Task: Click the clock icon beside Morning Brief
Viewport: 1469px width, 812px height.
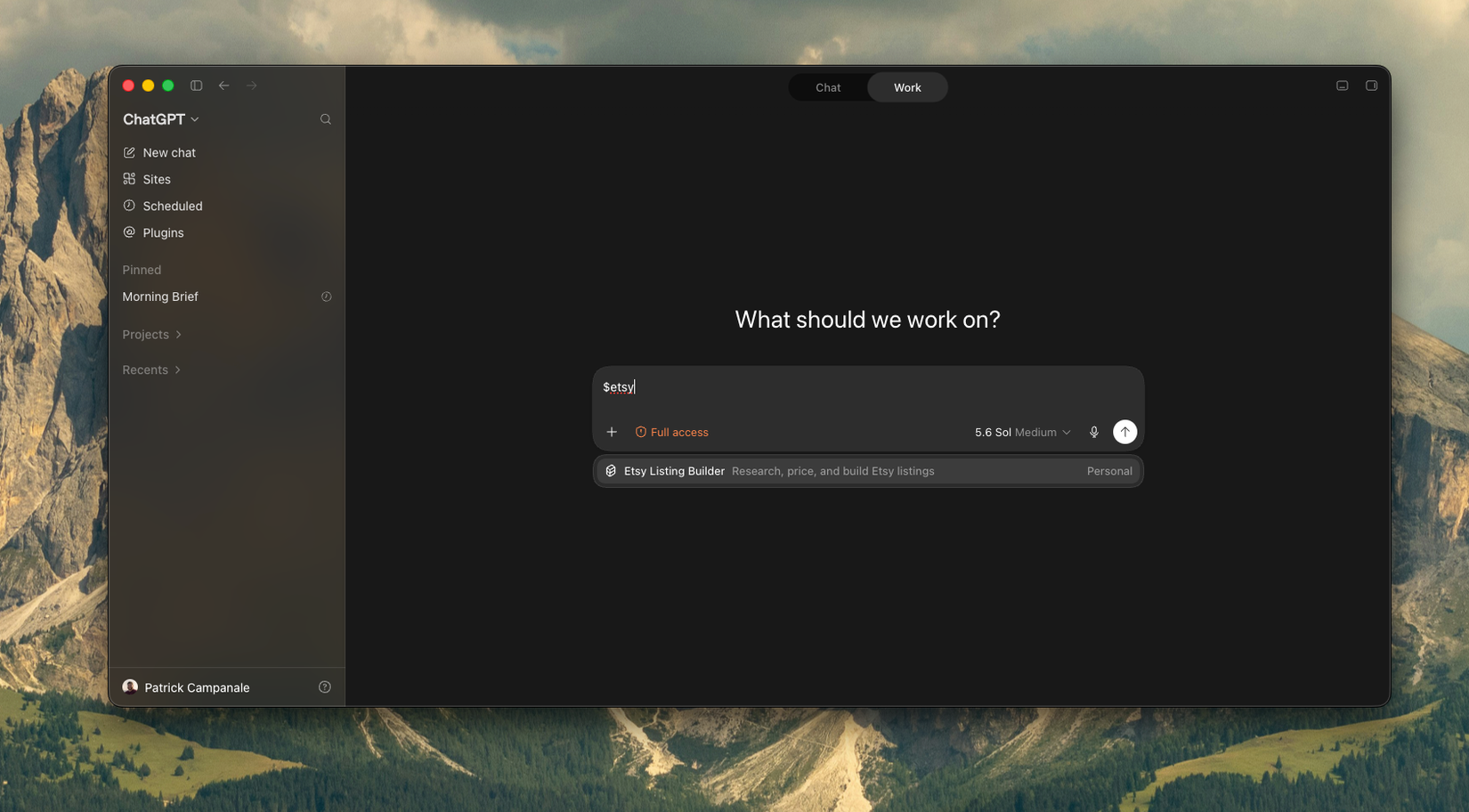Action: (327, 296)
